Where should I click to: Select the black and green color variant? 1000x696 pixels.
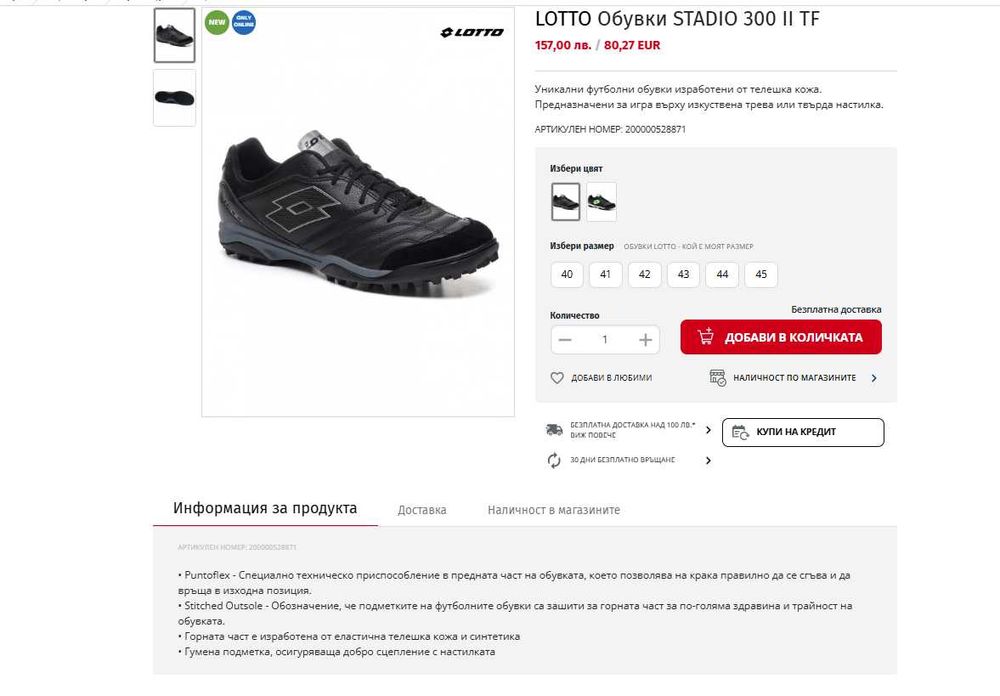click(x=601, y=202)
